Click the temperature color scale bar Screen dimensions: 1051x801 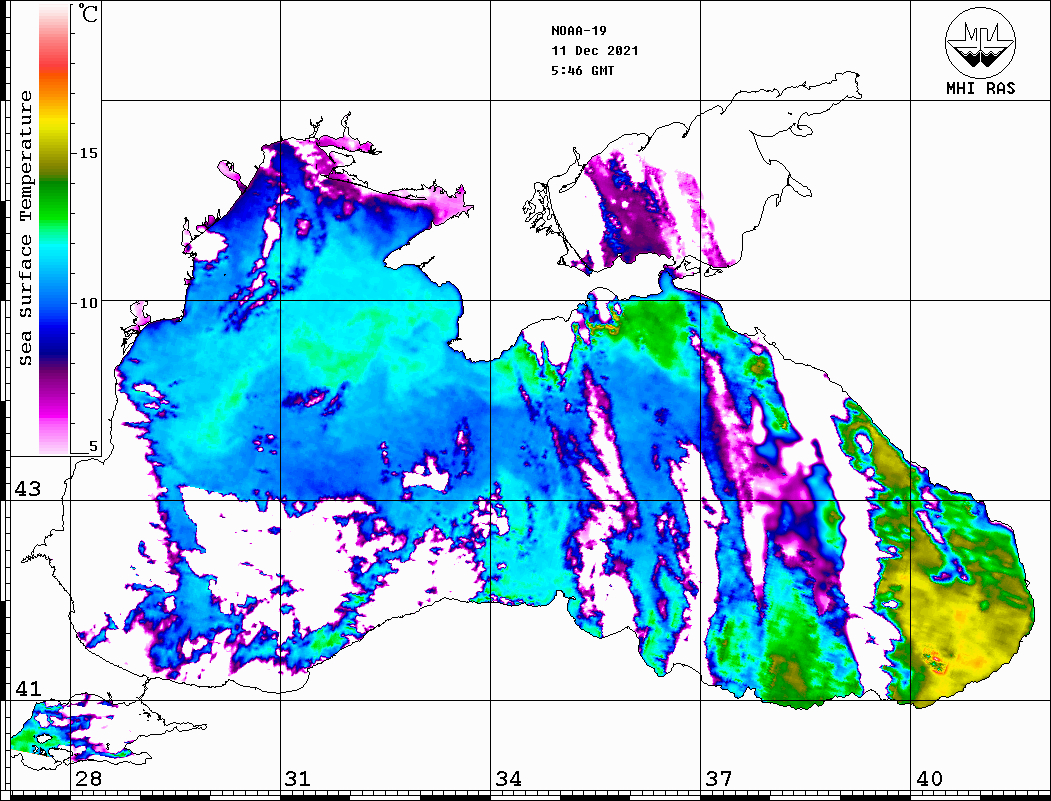pyautogui.click(x=54, y=229)
